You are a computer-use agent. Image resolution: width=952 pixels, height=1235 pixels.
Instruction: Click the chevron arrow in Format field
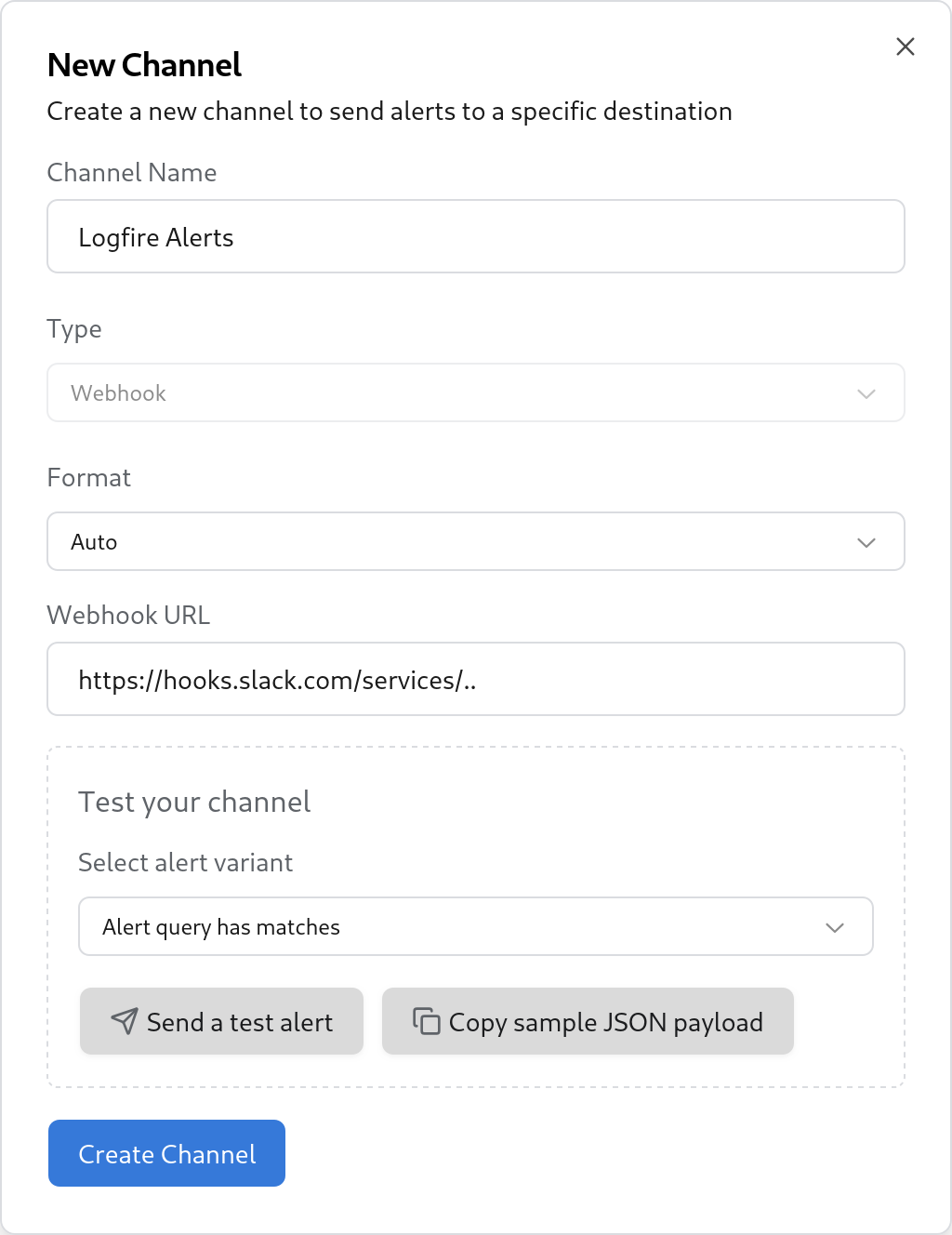click(x=866, y=542)
